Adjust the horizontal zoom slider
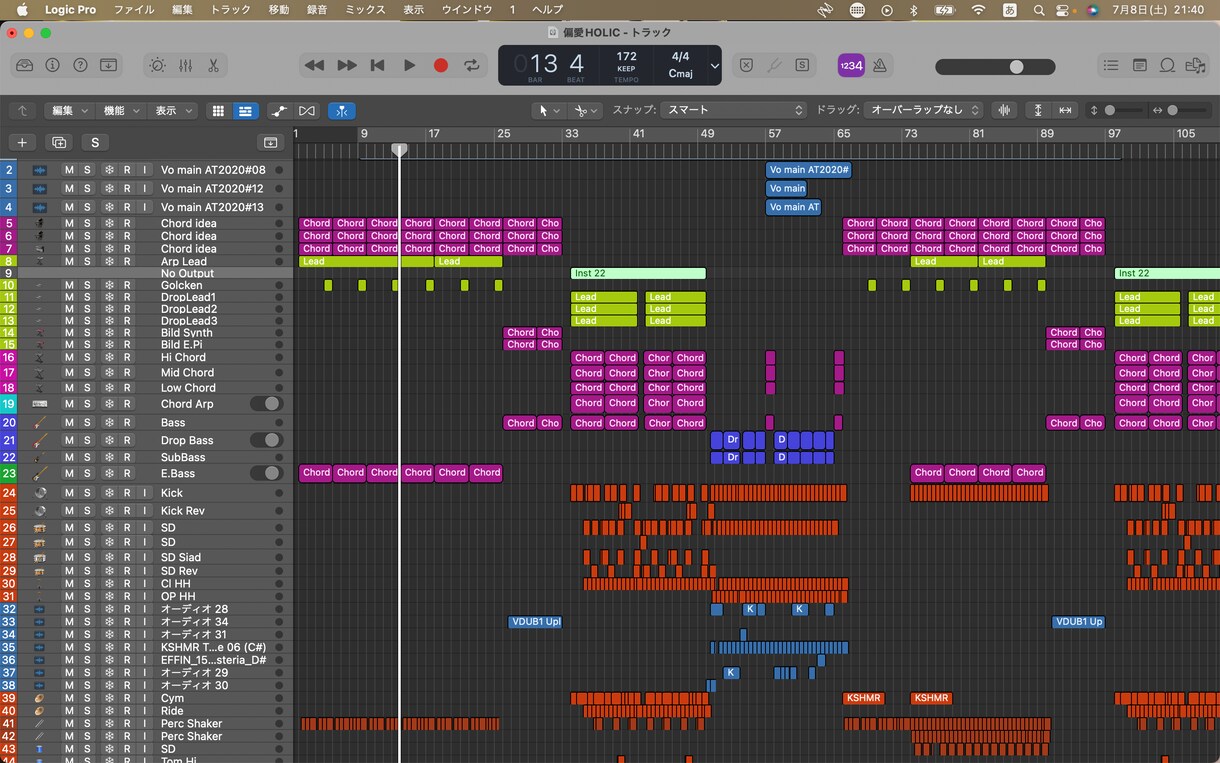The image size is (1220, 763). click(1180, 110)
